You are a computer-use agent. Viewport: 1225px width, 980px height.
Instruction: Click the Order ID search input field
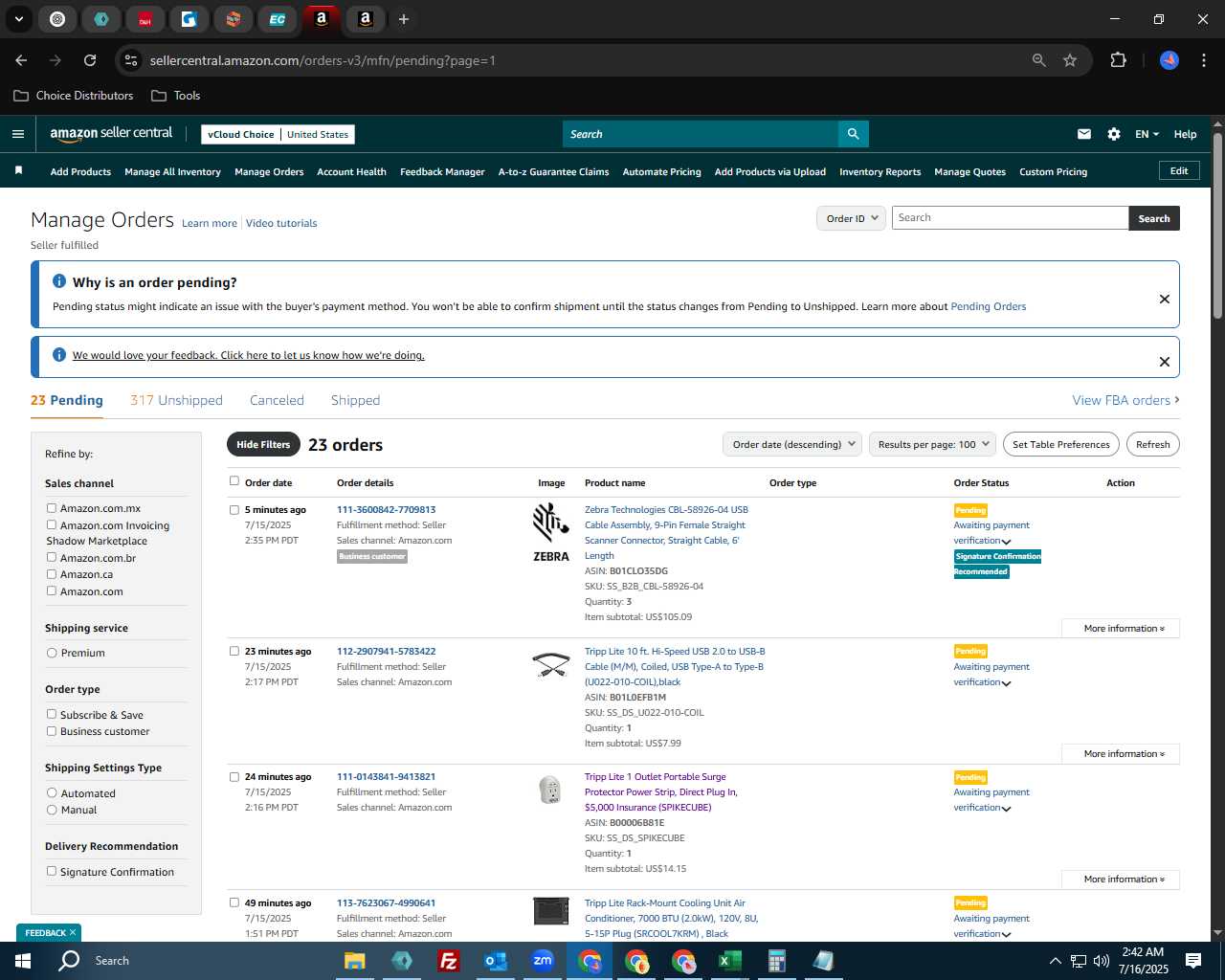(1010, 218)
